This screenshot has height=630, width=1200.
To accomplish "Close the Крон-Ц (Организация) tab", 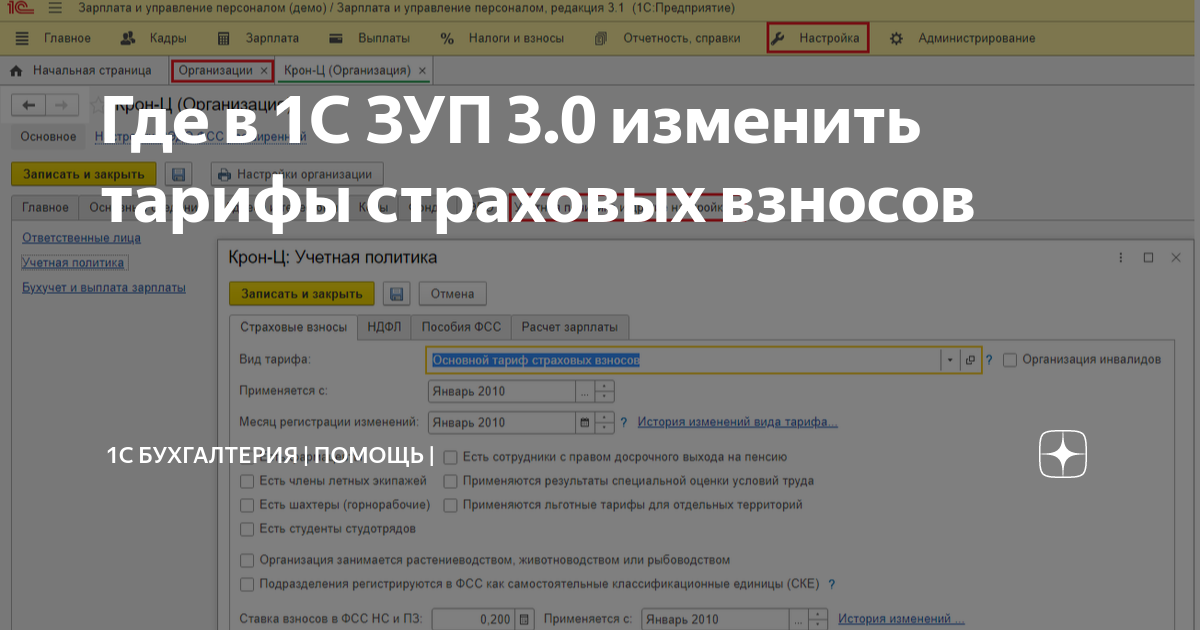I will point(422,71).
